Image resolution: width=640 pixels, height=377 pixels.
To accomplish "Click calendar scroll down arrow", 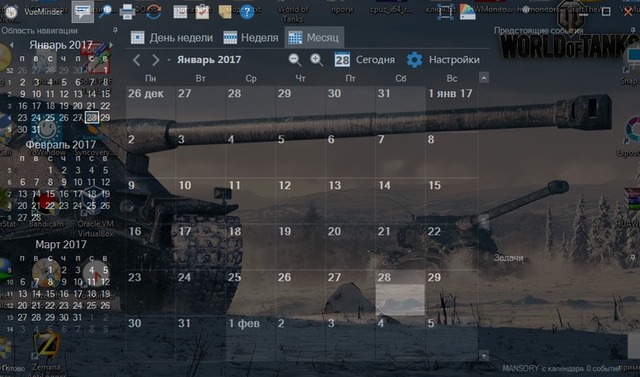I will 484,355.
